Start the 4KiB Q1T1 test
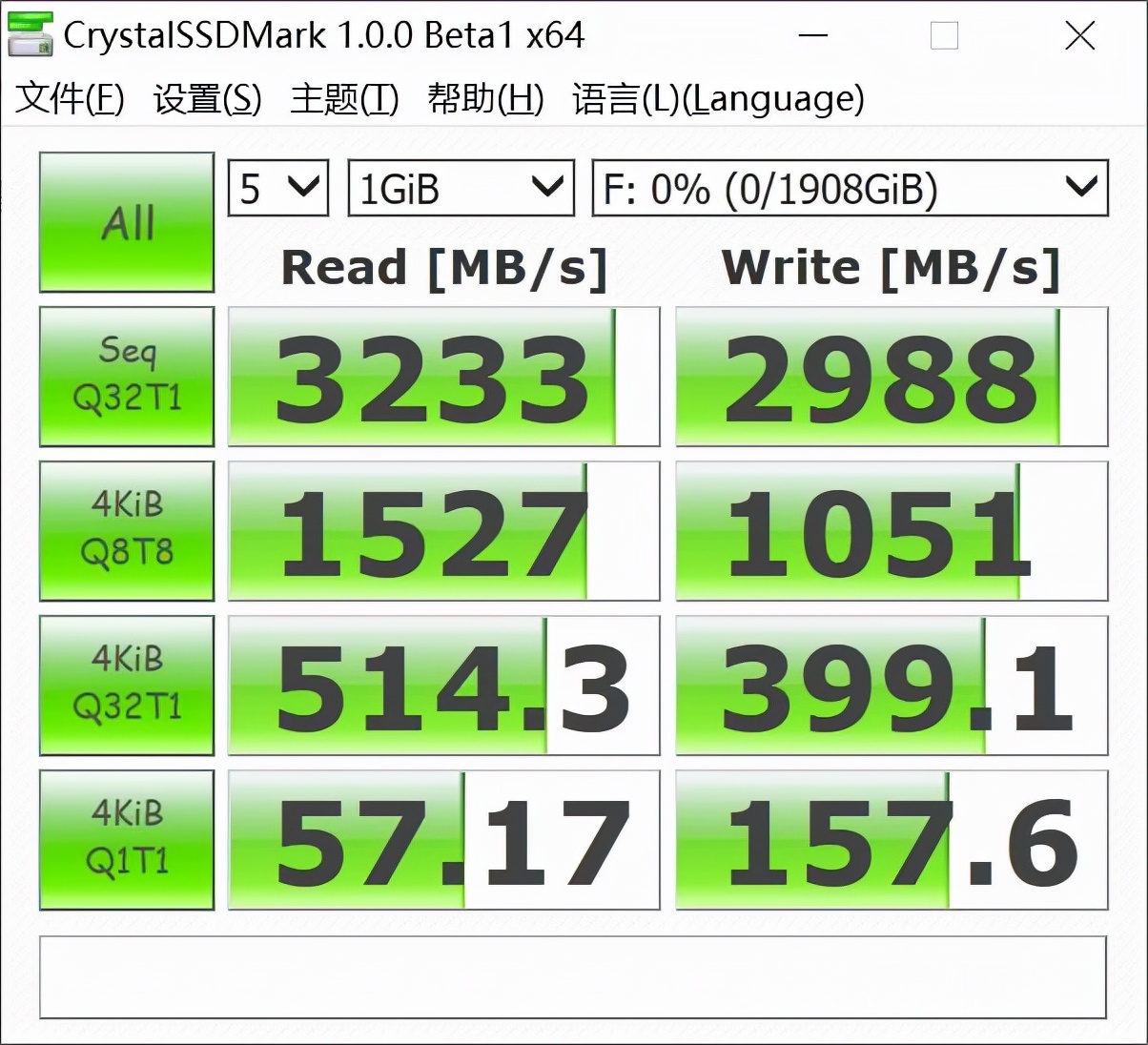The width and height of the screenshot is (1148, 1045). 127,840
